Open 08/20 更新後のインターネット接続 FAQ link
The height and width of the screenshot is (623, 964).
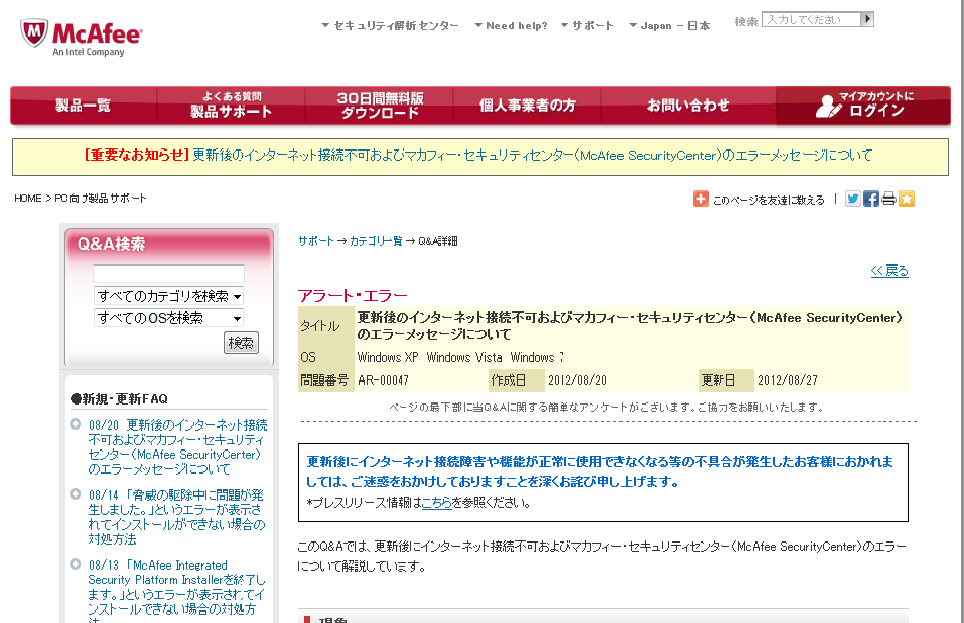(x=178, y=447)
